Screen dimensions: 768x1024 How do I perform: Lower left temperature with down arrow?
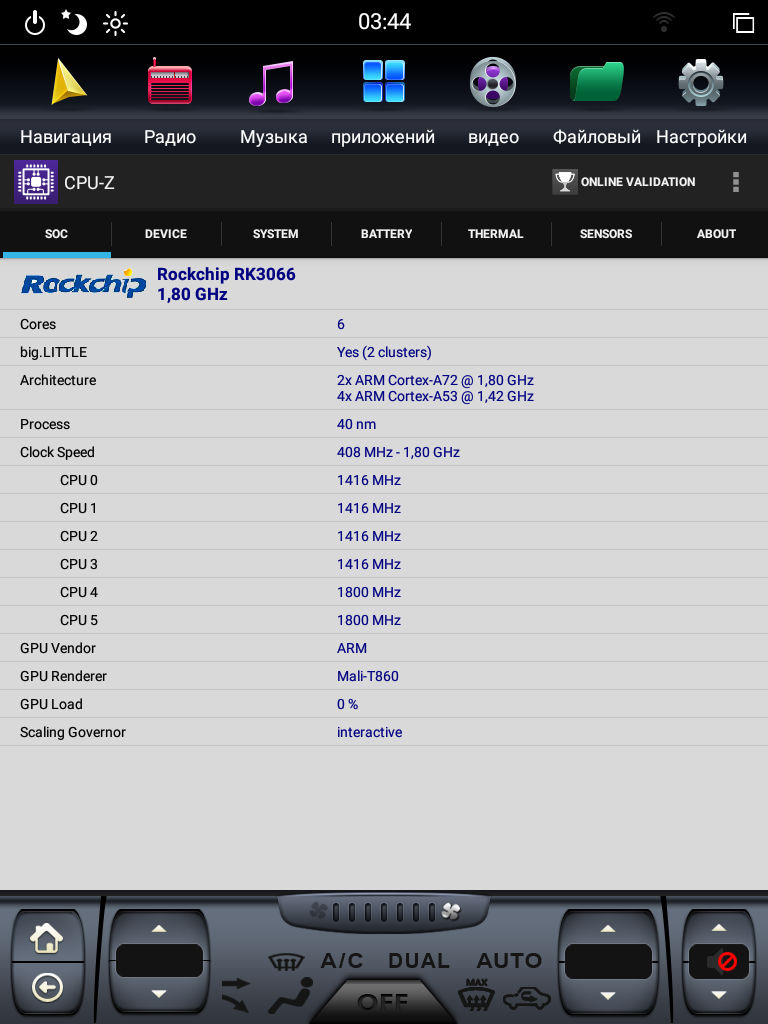coord(159,994)
